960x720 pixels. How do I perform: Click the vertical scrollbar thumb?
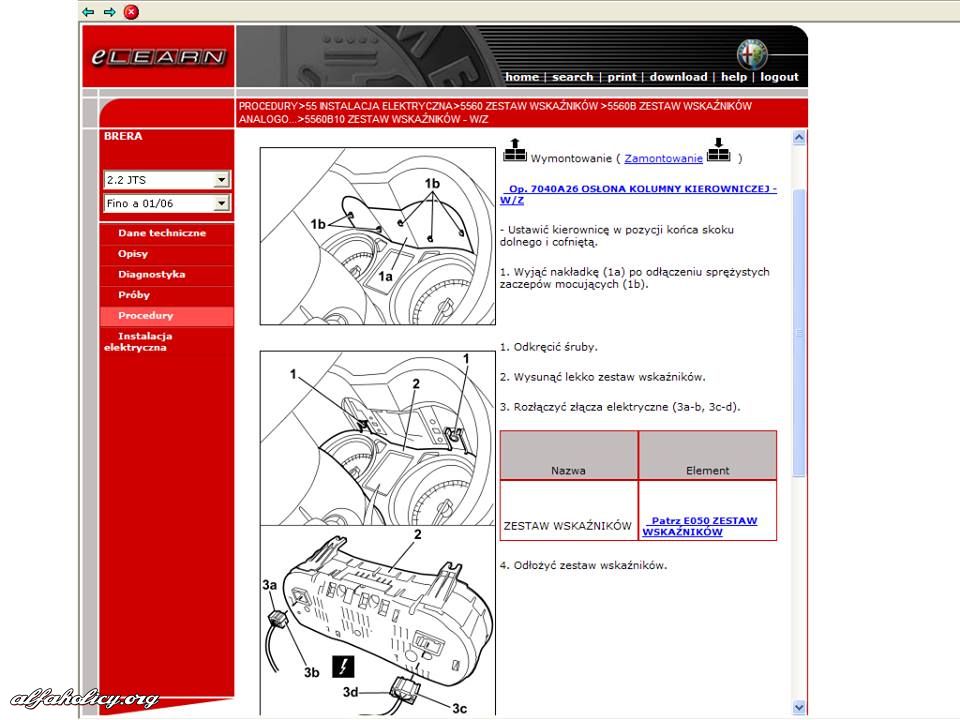pos(799,332)
